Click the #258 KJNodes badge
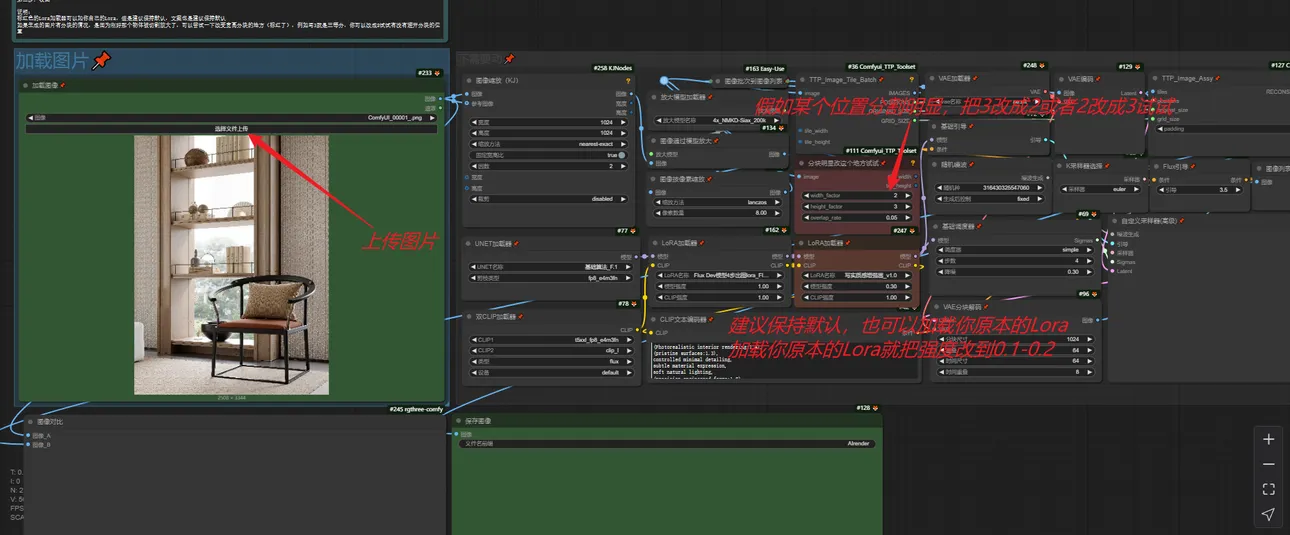The width and height of the screenshot is (1290, 535). click(x=612, y=67)
